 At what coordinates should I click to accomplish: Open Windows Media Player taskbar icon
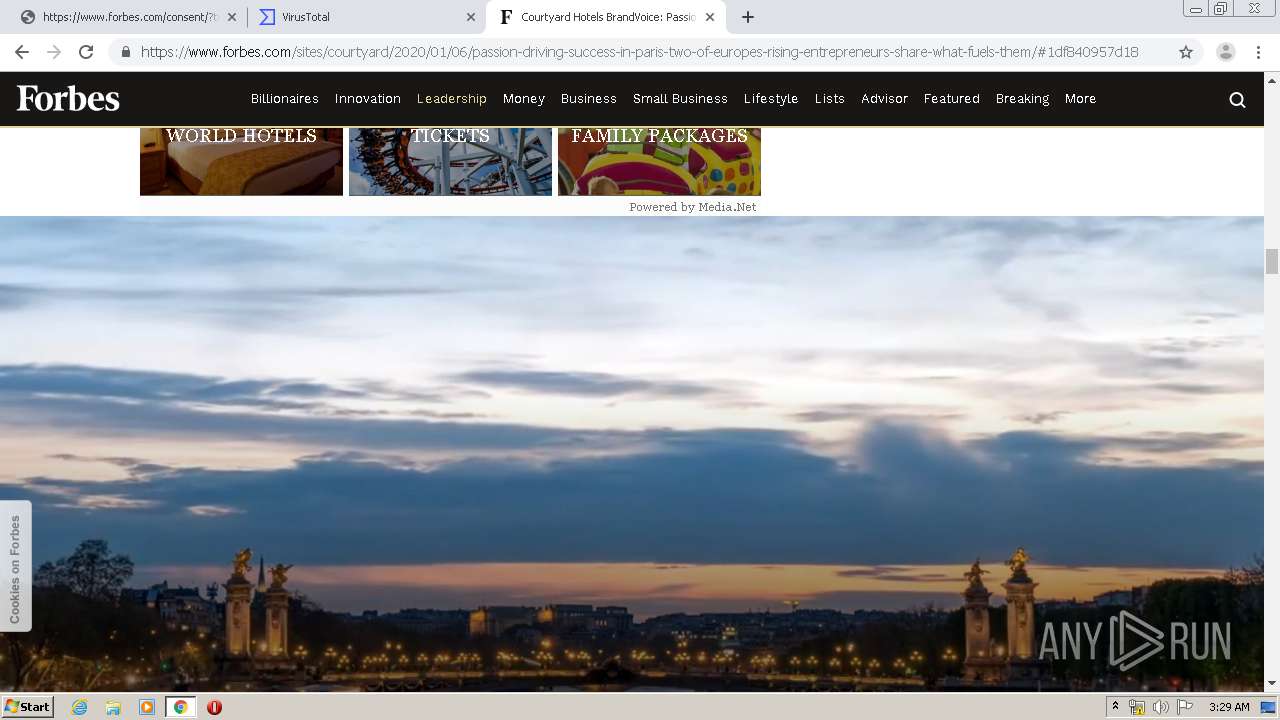click(147, 707)
